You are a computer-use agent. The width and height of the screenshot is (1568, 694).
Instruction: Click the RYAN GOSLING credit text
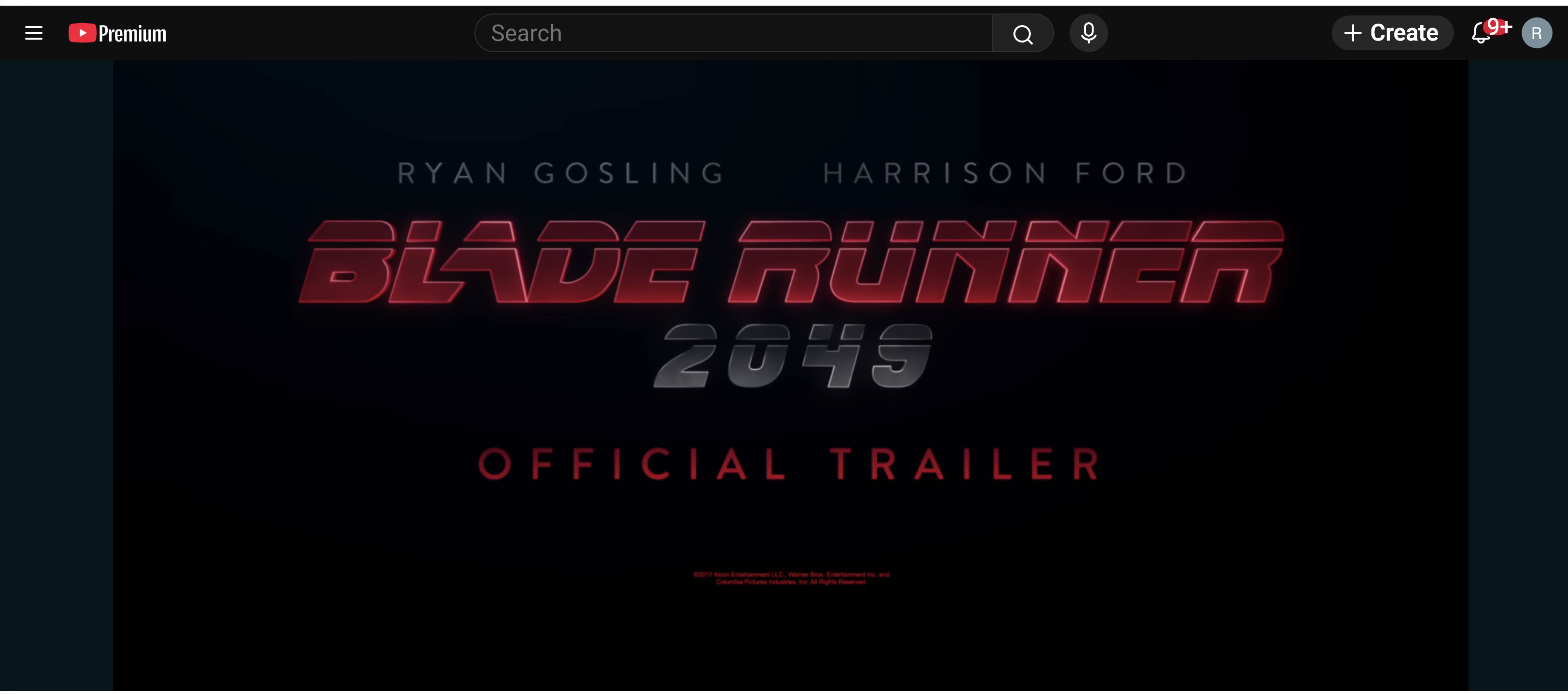(x=560, y=173)
